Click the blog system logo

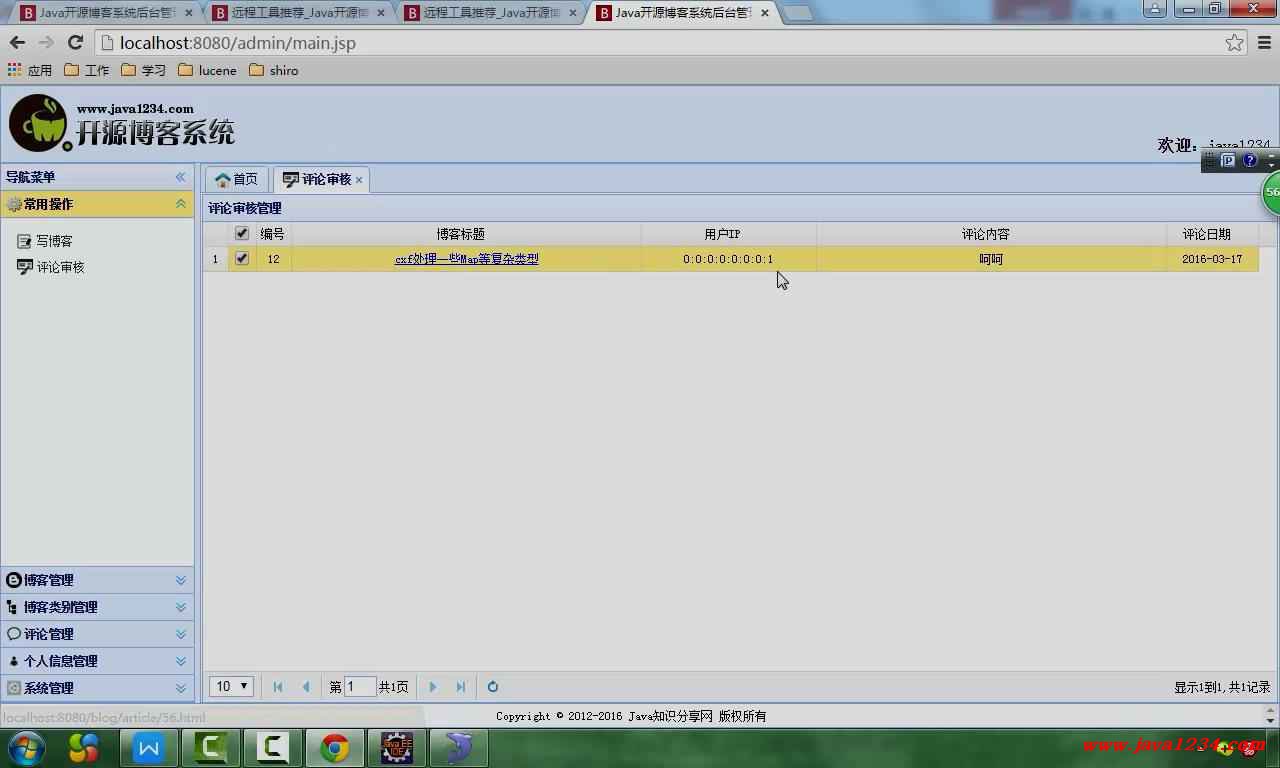pos(122,124)
